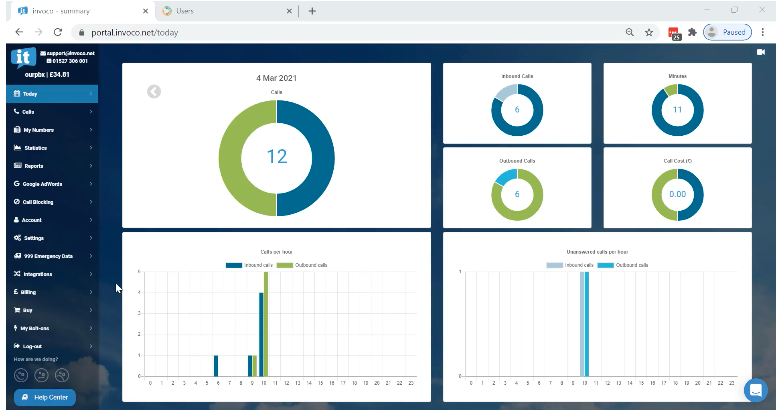Screen dimensions: 776x410
Task: Click the Log-out exit icon
Action: coord(17,346)
